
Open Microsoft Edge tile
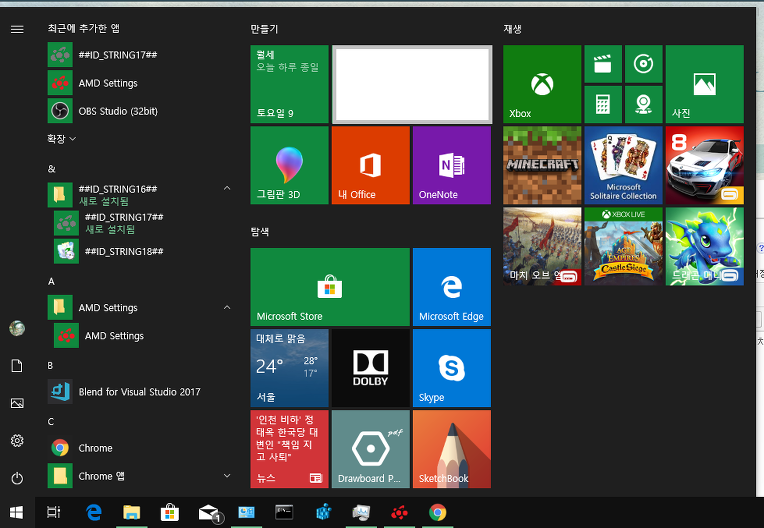tap(452, 287)
